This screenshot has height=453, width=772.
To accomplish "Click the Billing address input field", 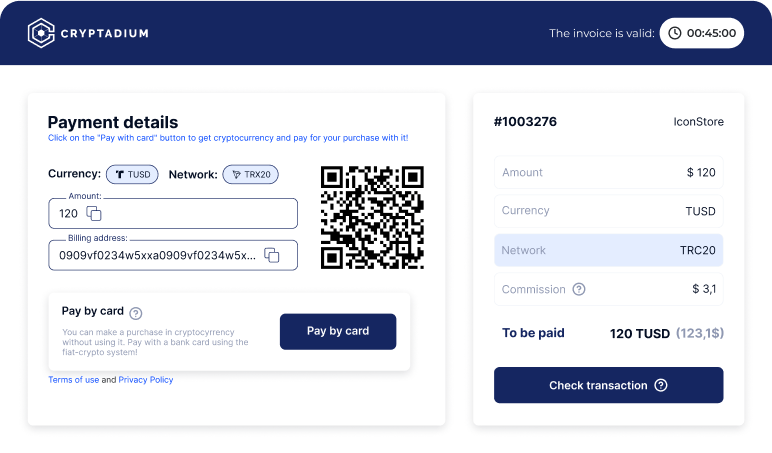I will 150,255.
